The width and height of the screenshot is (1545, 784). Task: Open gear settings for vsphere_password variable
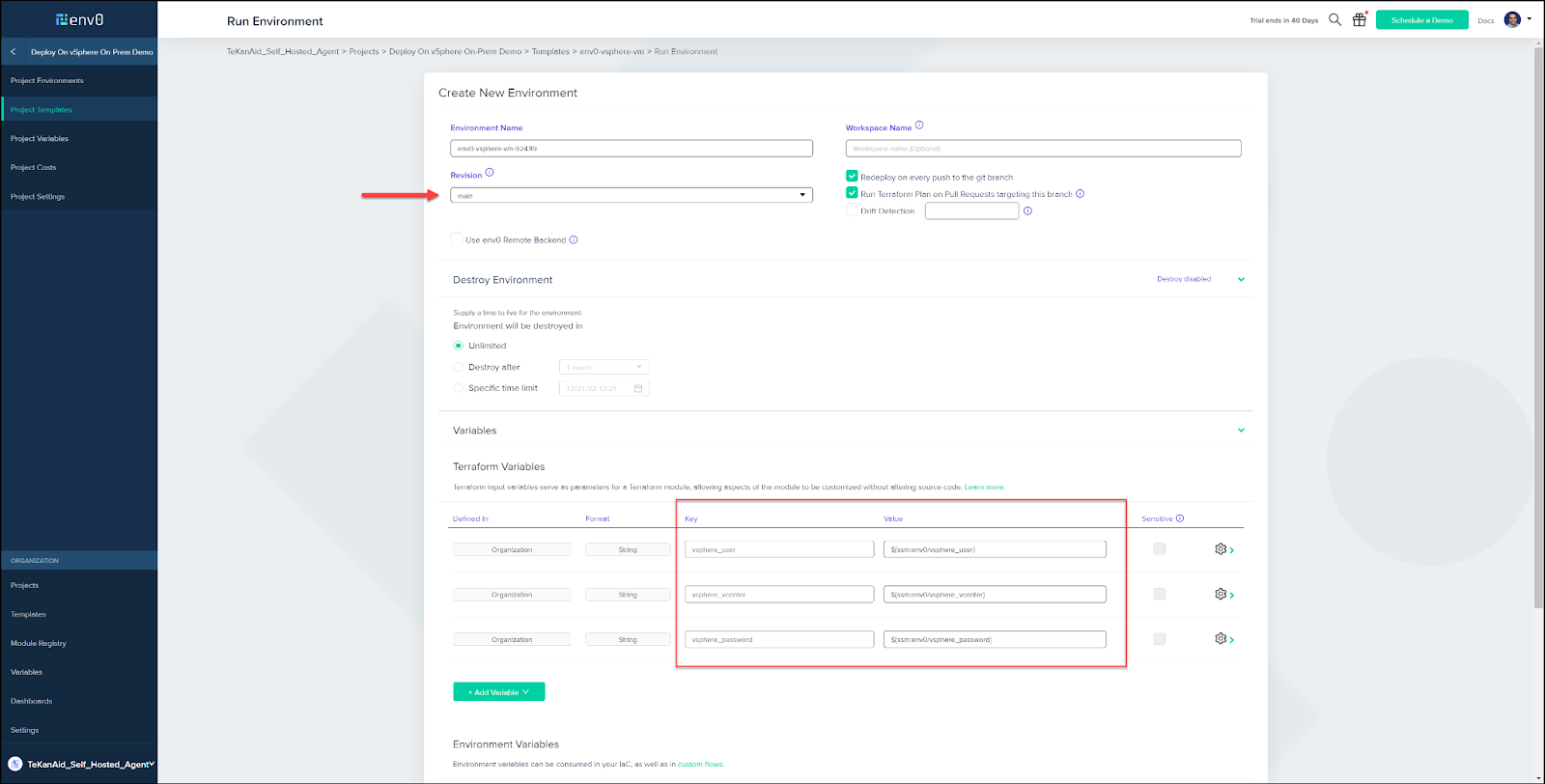pos(1221,638)
